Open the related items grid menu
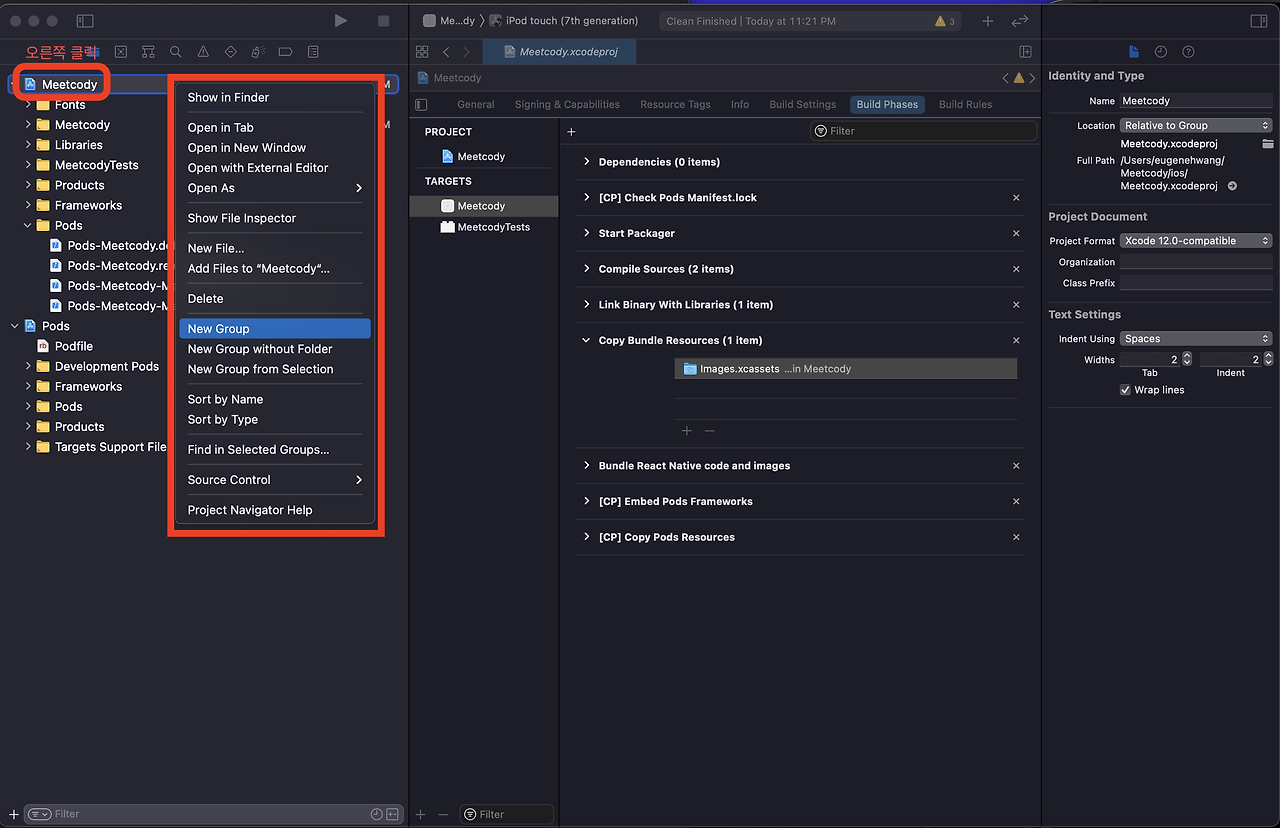The width and height of the screenshot is (1280, 828). [x=422, y=52]
